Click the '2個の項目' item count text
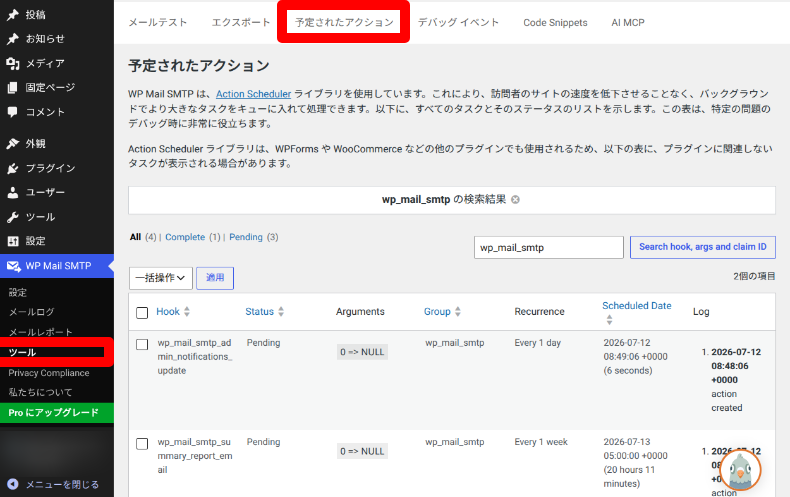Image resolution: width=790 pixels, height=497 pixels. click(754, 276)
